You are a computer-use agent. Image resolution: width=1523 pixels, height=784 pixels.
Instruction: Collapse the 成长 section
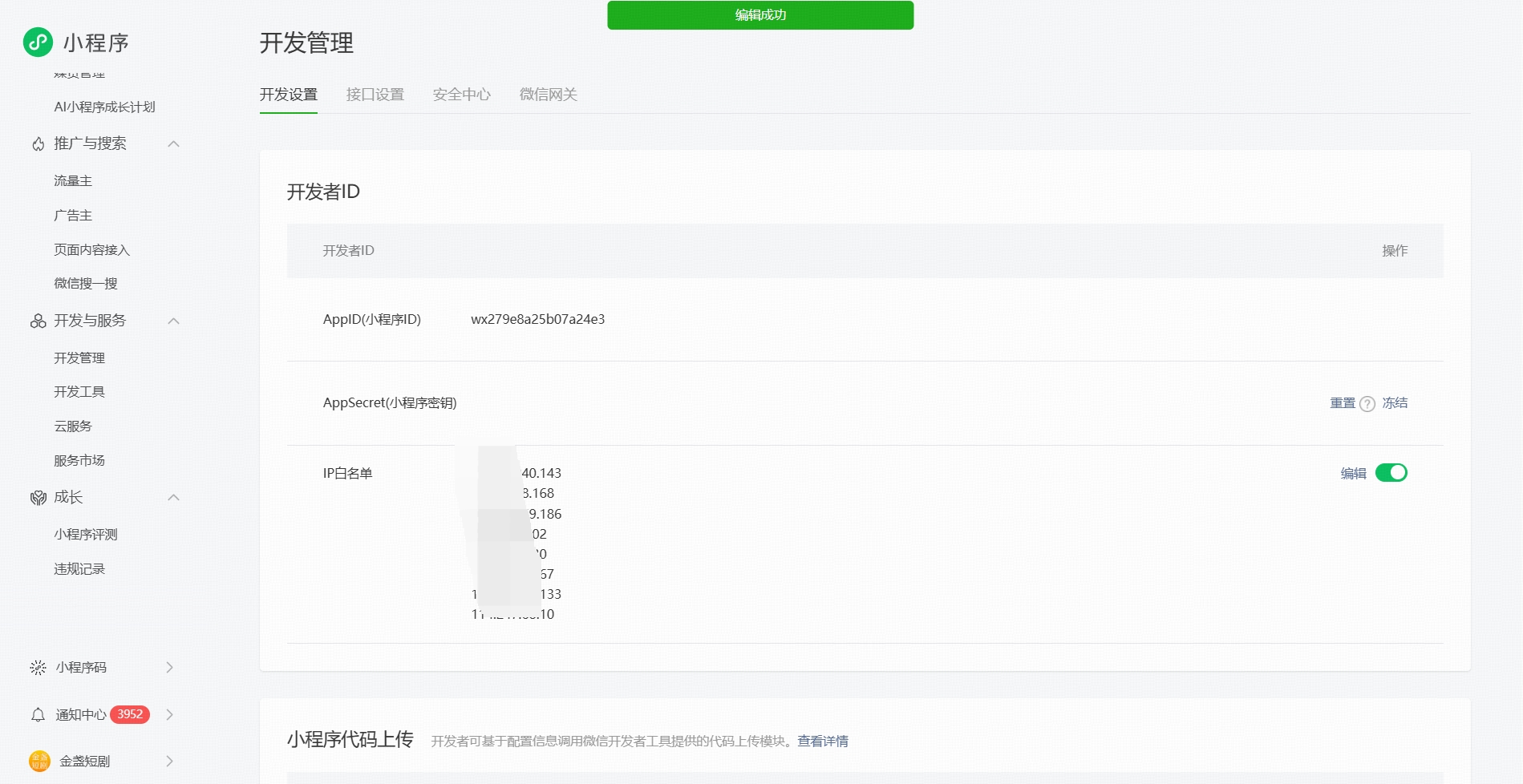(173, 498)
